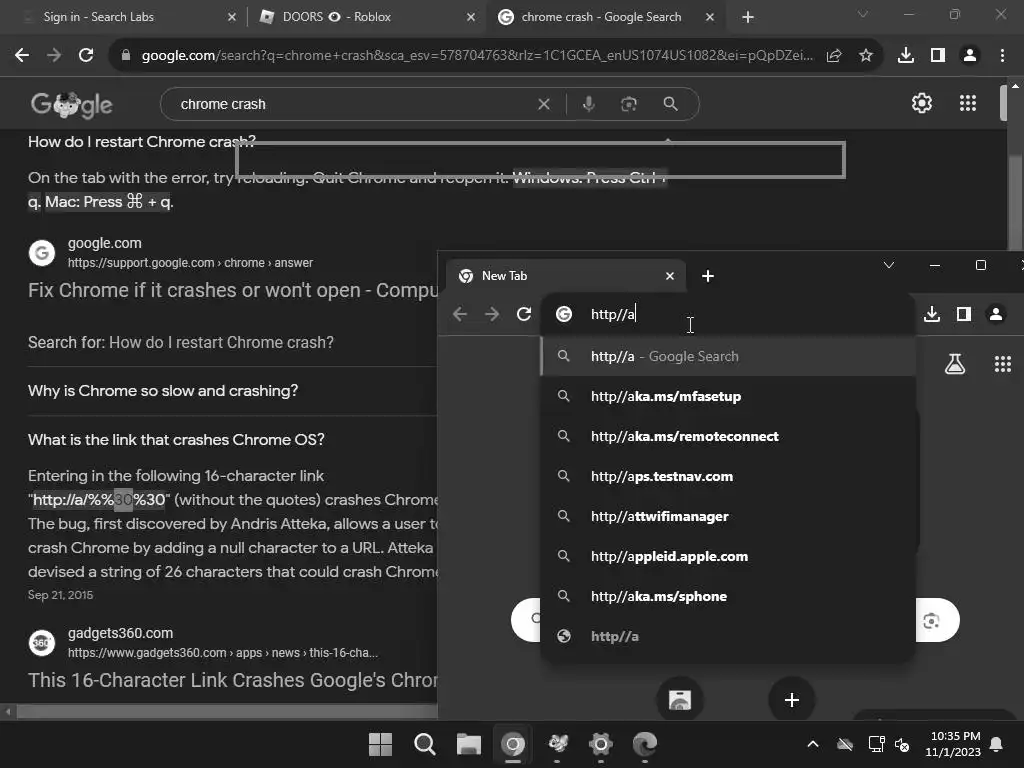This screenshot has height=768, width=1024.
Task: Reload the New Tab window
Action: point(524,314)
